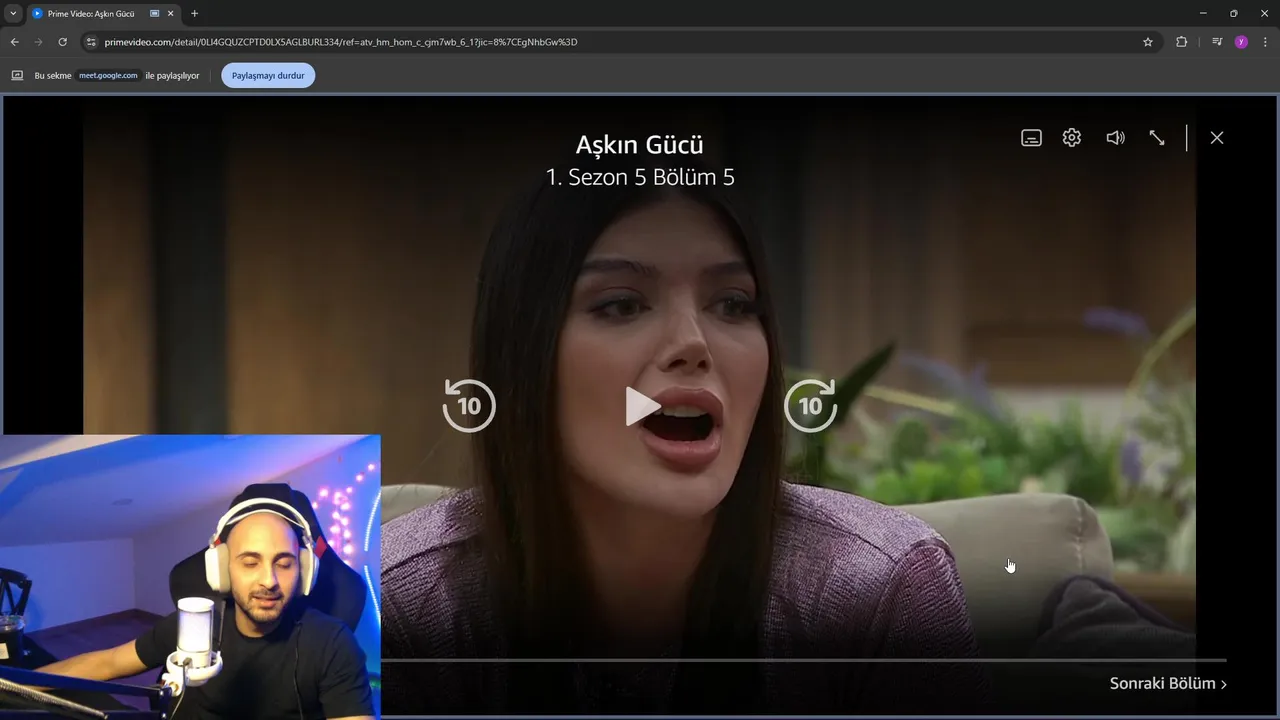Open the media control icon in toolbar
1280x720 pixels.
[1217, 42]
